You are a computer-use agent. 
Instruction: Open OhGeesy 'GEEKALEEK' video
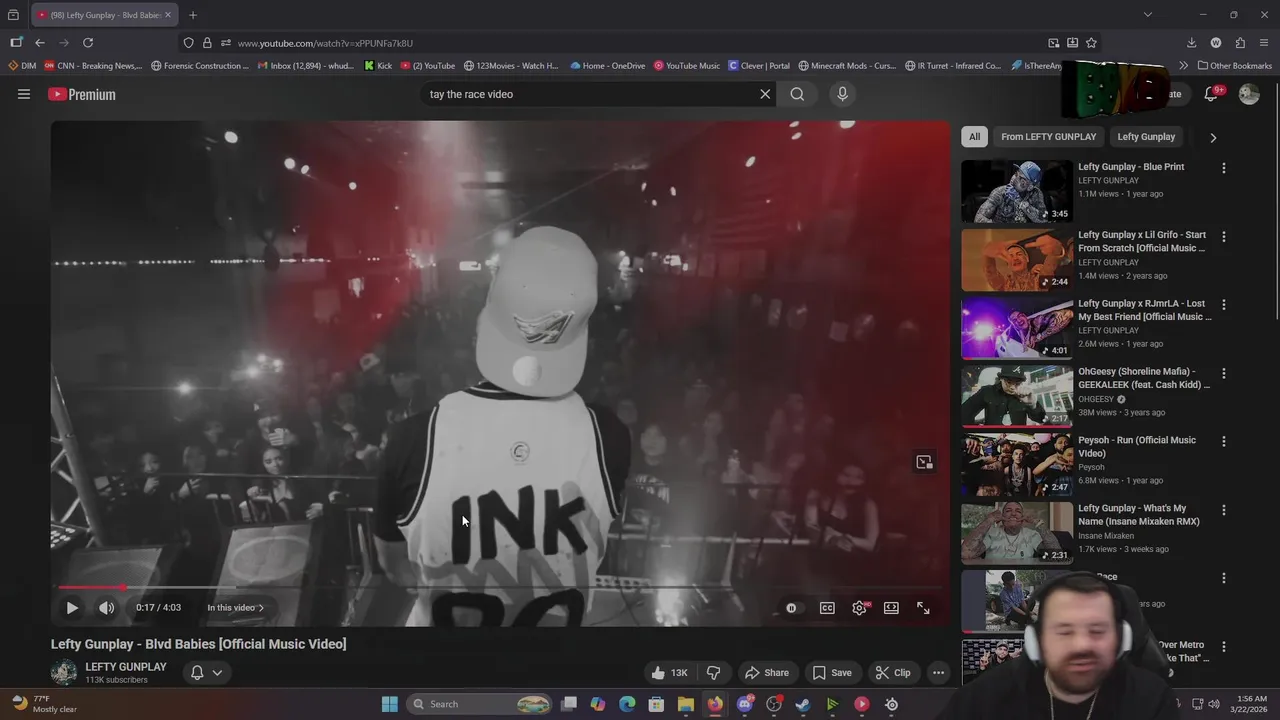(1016, 396)
